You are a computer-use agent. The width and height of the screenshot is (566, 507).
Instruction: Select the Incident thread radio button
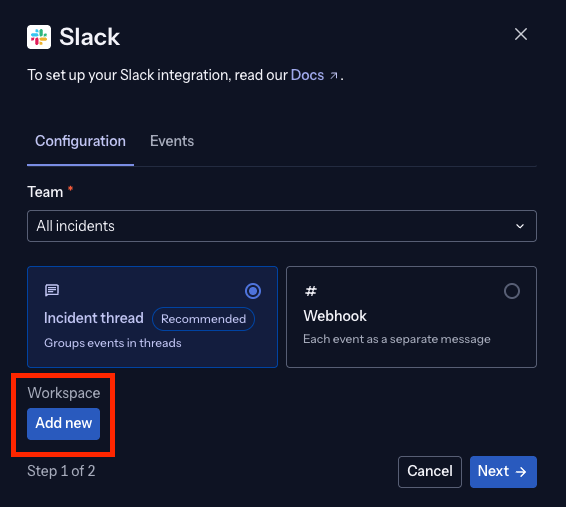pos(253,291)
